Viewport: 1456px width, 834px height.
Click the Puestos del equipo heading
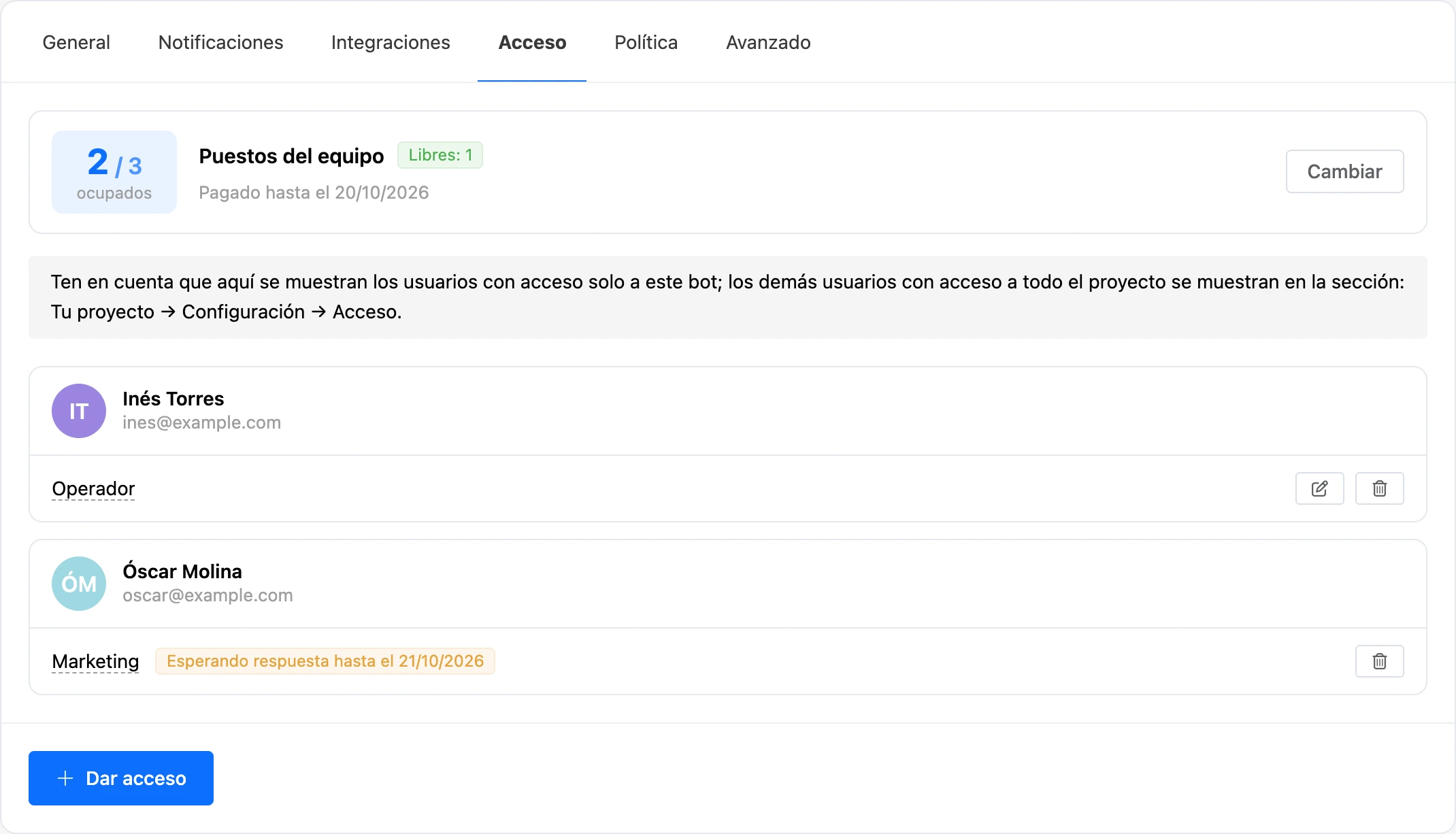point(291,156)
